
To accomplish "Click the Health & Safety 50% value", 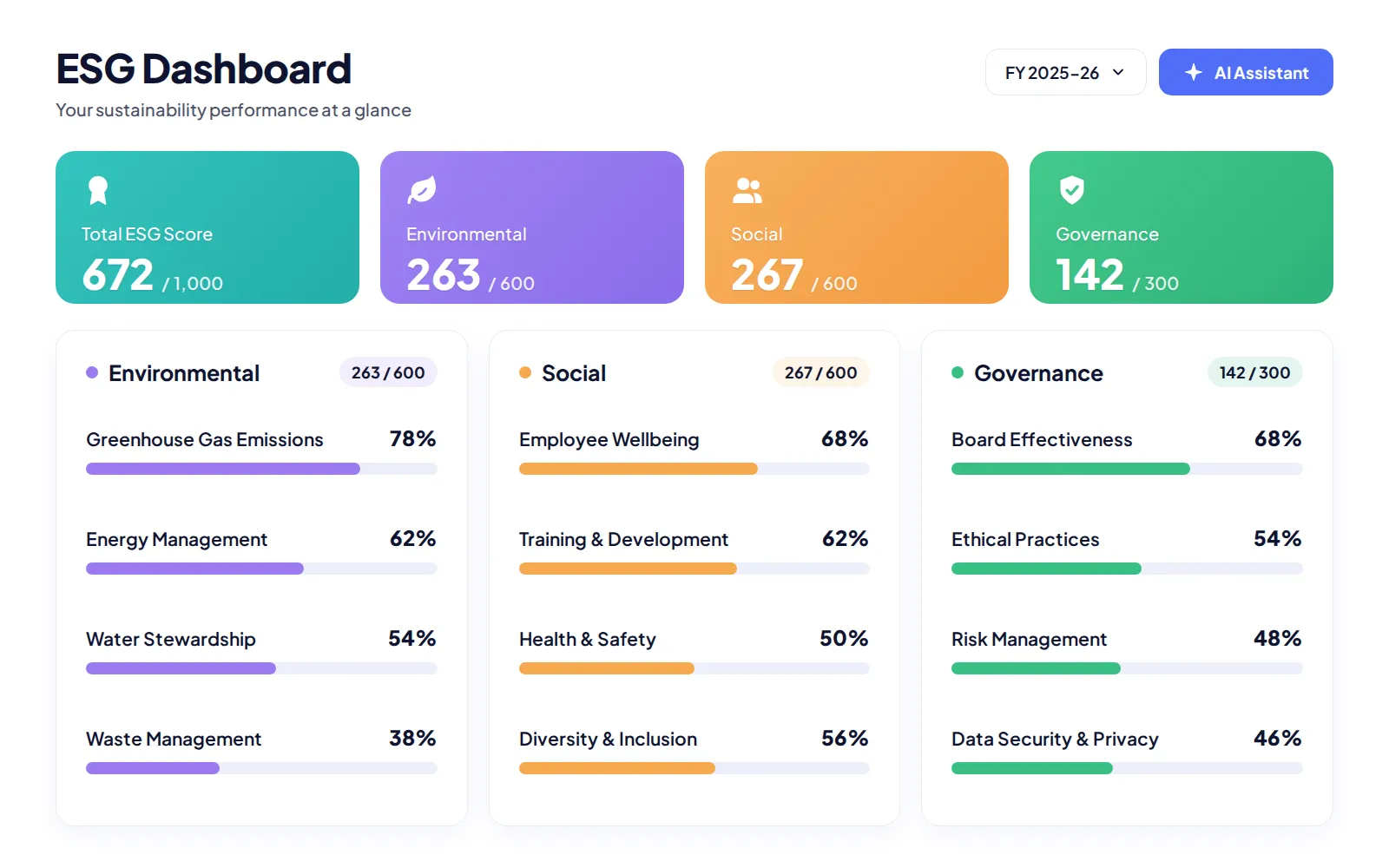I will click(844, 639).
